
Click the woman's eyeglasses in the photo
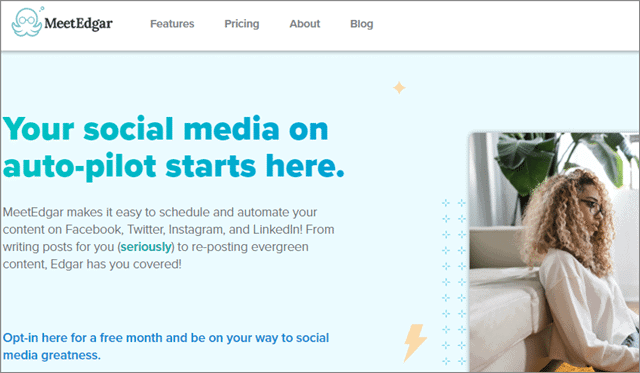tap(593, 206)
